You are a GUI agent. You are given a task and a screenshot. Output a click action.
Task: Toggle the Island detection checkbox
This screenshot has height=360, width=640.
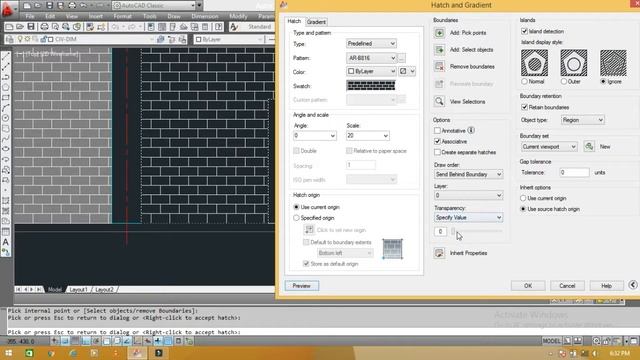pyautogui.click(x=524, y=31)
